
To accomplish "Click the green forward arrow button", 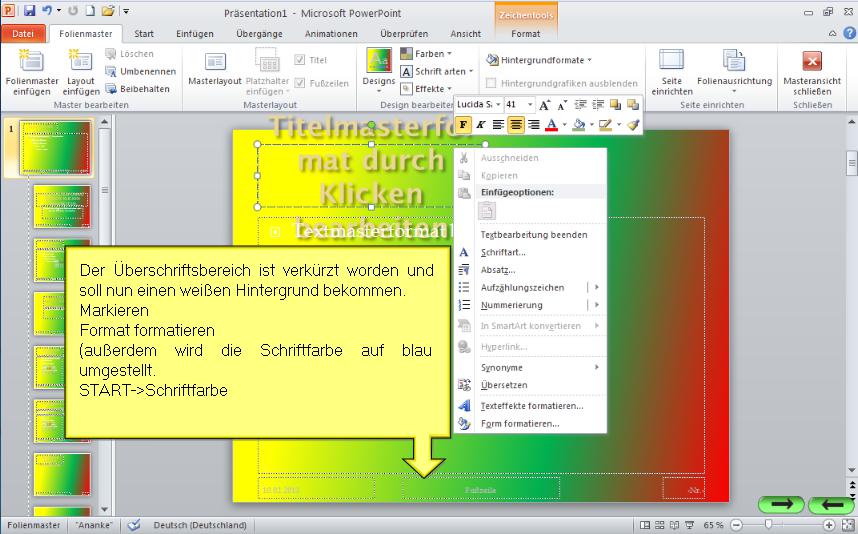I will (780, 506).
